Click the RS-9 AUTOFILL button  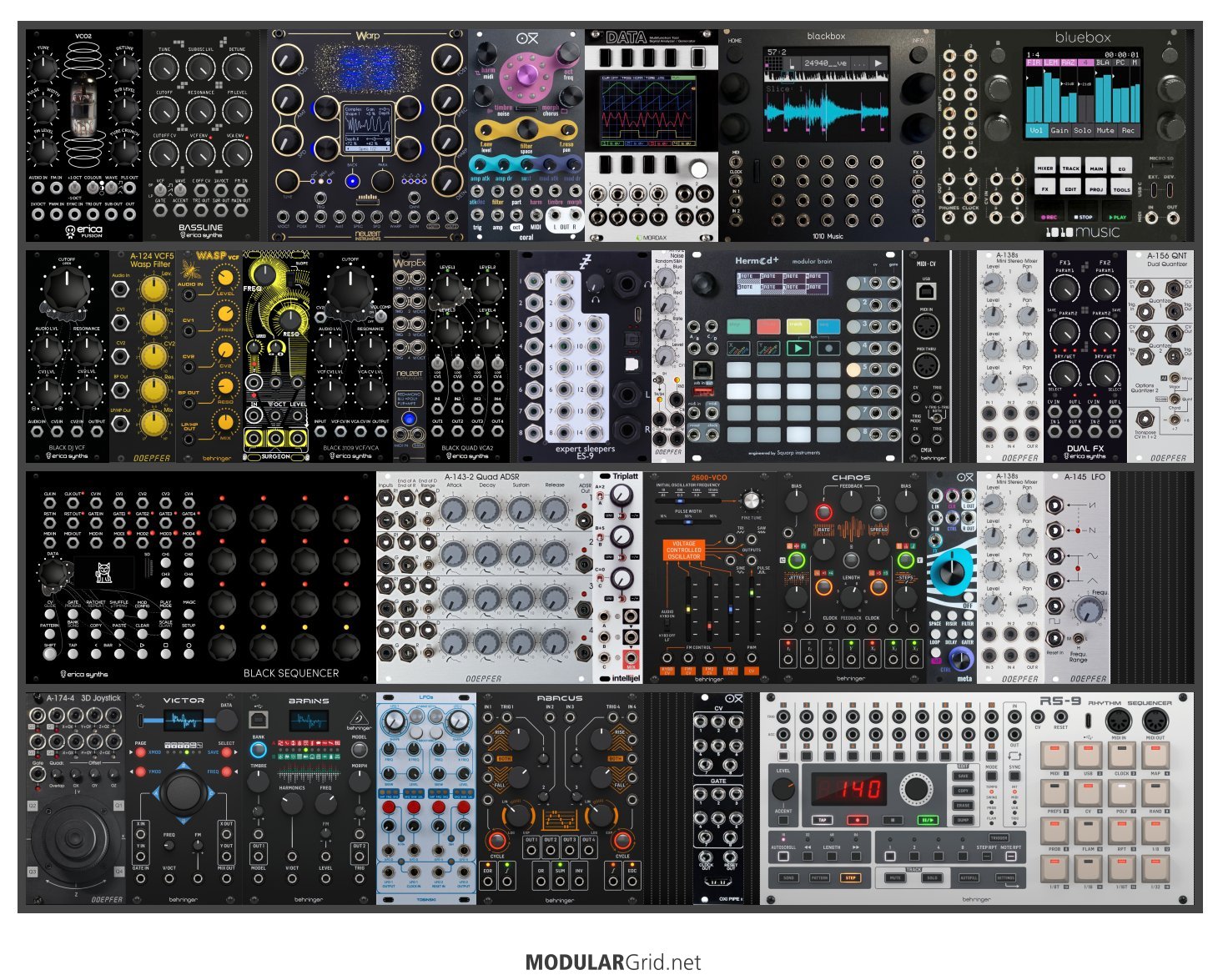click(x=969, y=878)
